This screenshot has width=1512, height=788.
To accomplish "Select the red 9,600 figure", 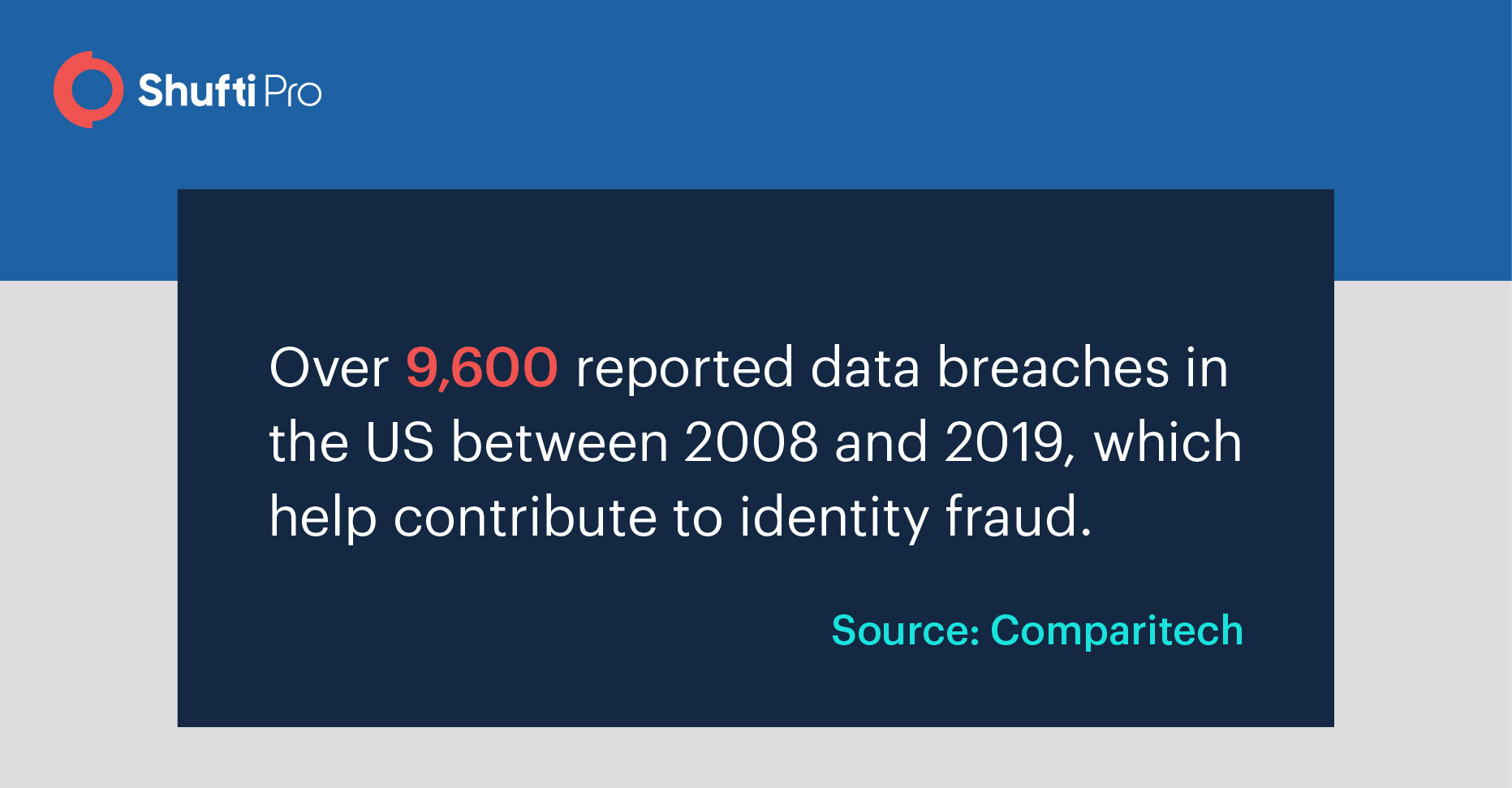I will [x=481, y=367].
